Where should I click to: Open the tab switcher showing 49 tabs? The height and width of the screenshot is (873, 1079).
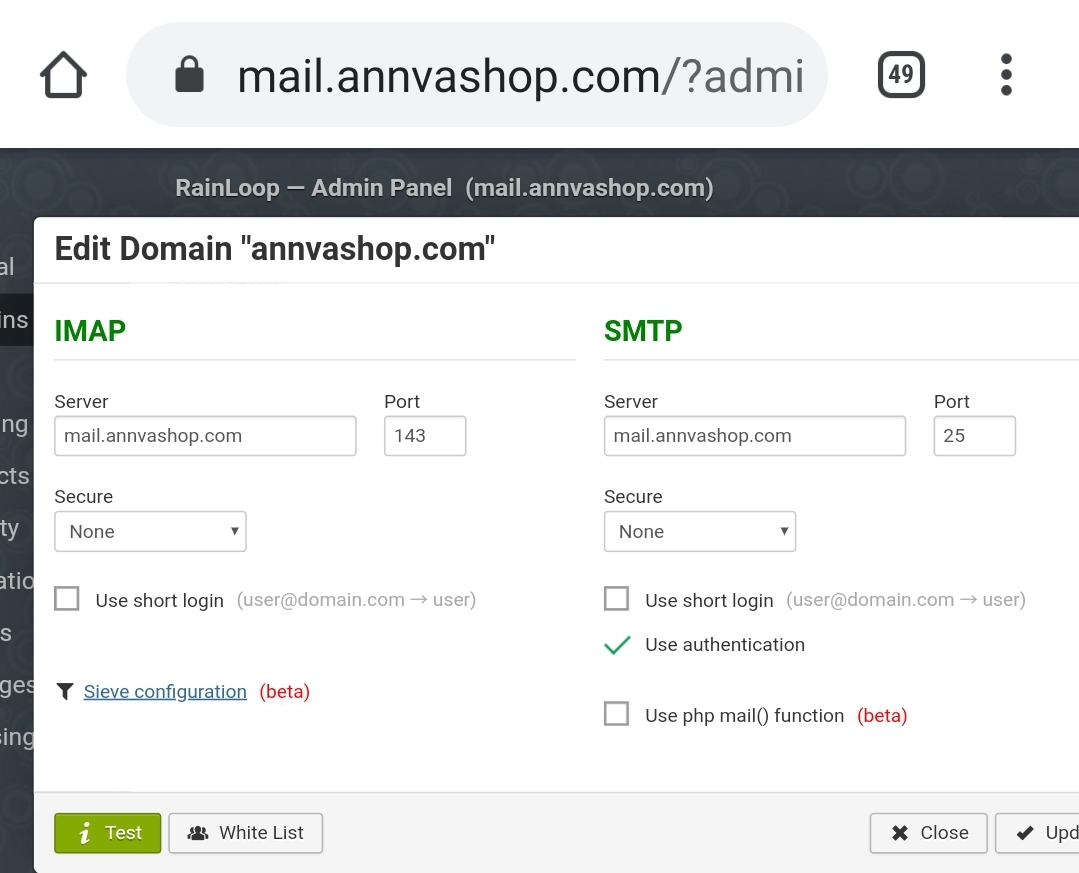click(x=899, y=73)
